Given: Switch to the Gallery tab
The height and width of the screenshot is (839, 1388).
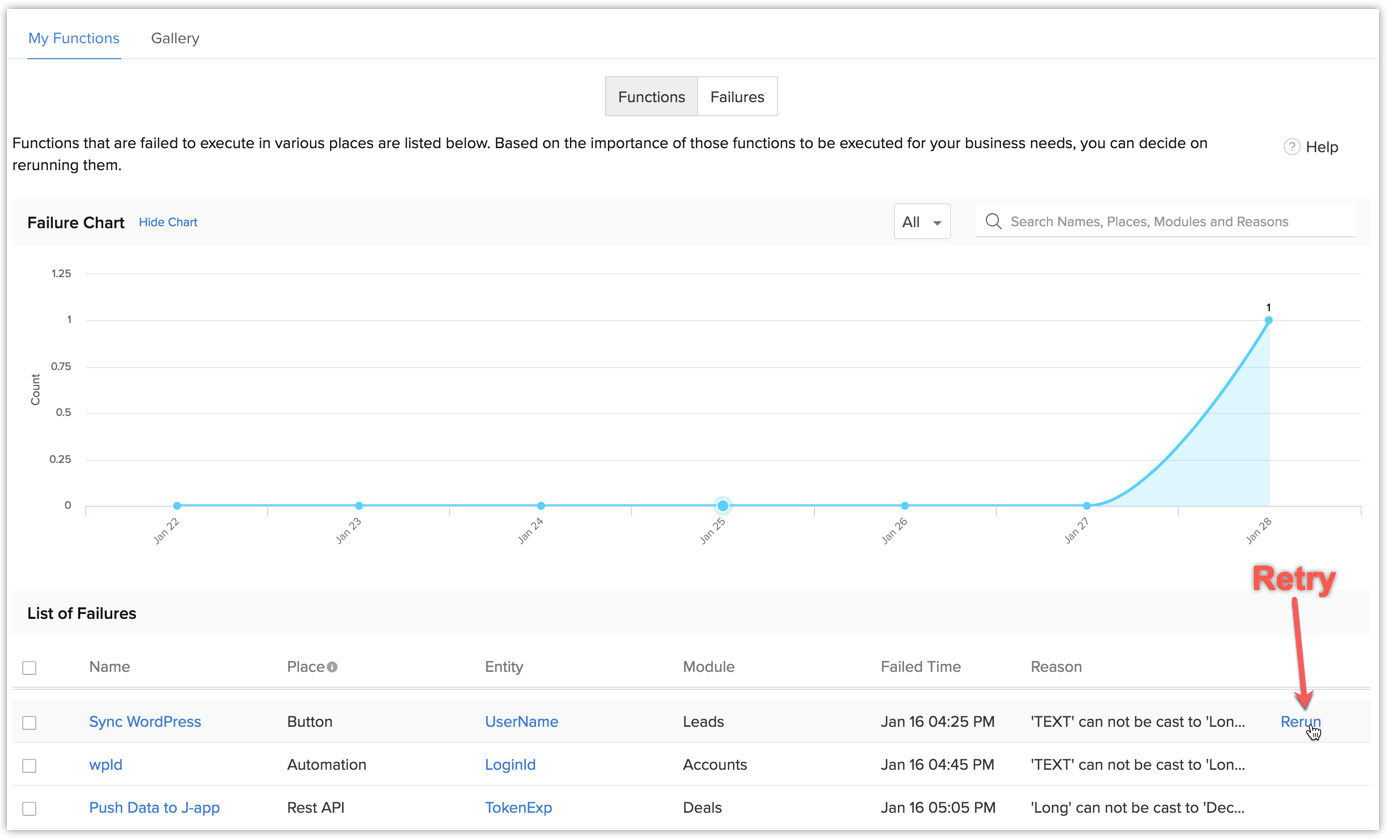Looking at the screenshot, I should [x=175, y=38].
